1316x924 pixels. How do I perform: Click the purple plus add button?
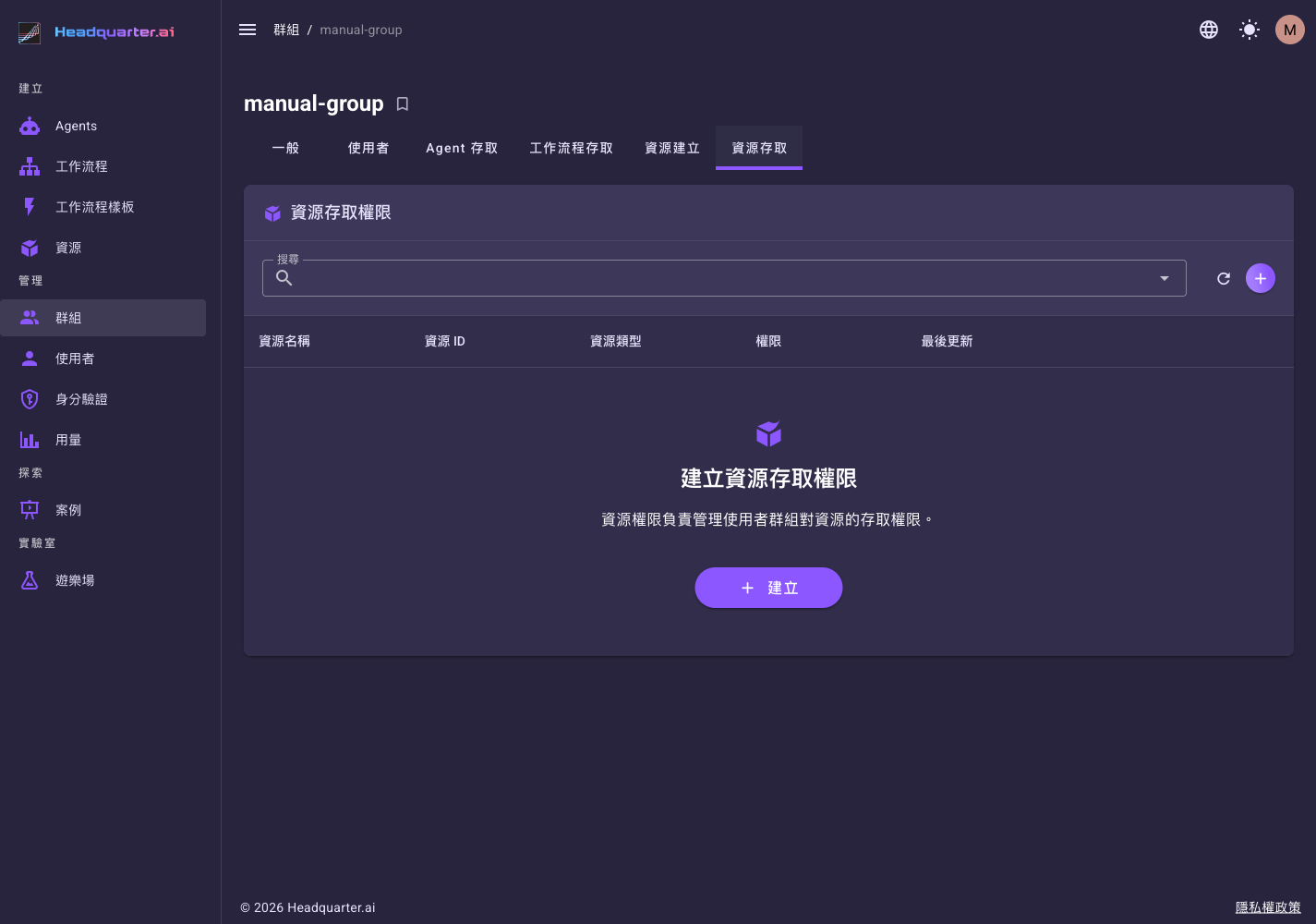pyautogui.click(x=1261, y=278)
